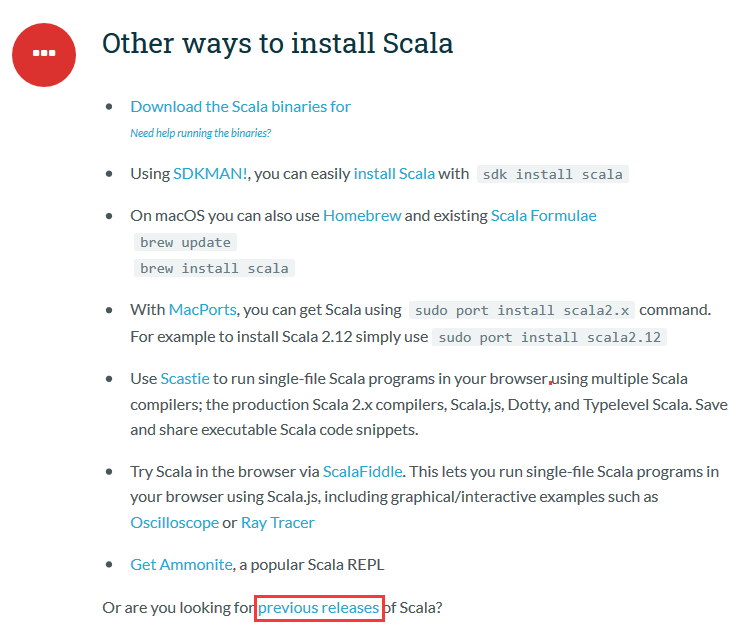Screen dimensions: 730x637
Task: Click the "brew install scala" code snippet
Action: 214,268
